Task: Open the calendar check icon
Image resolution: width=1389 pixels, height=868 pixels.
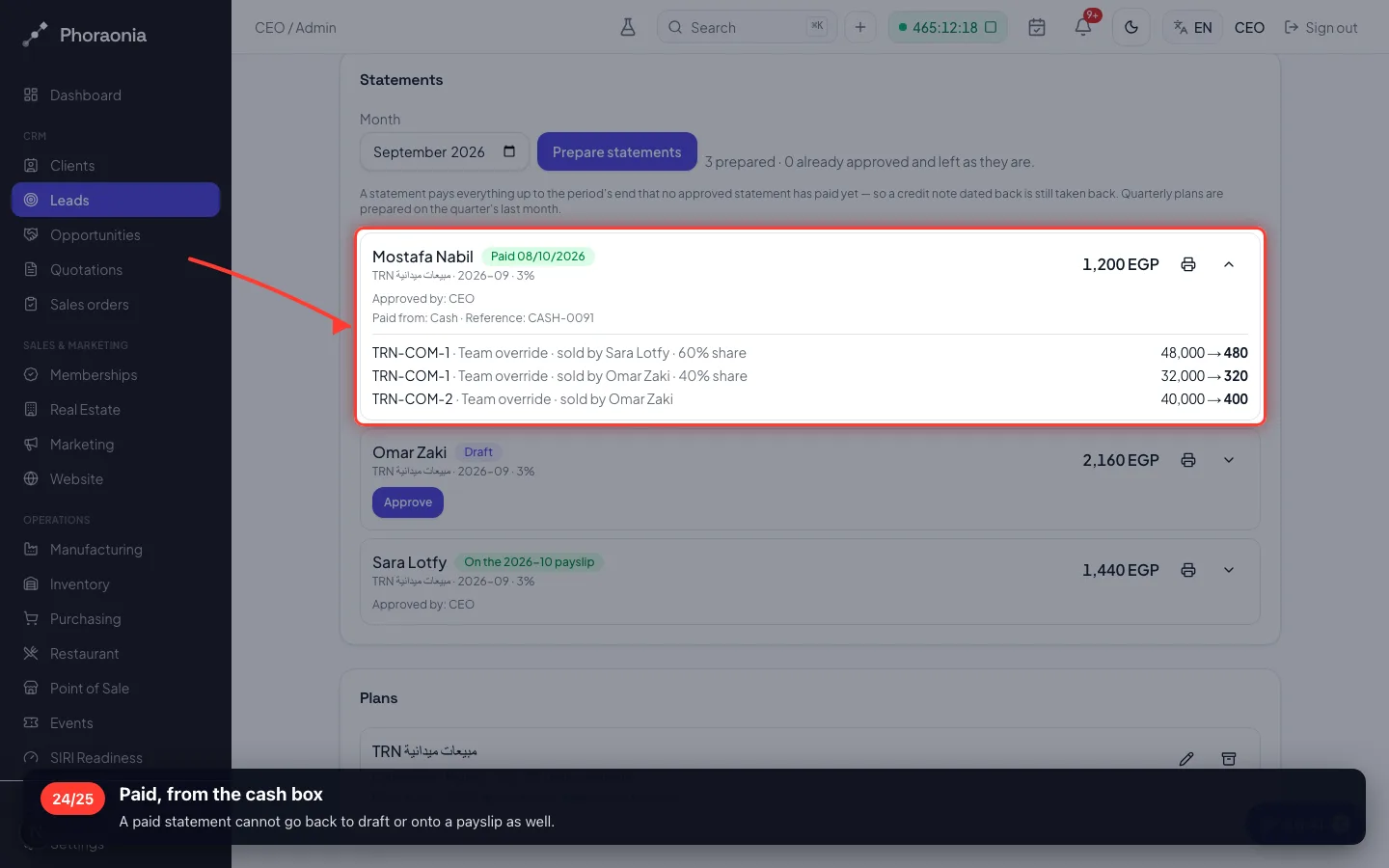Action: pos(1037,27)
